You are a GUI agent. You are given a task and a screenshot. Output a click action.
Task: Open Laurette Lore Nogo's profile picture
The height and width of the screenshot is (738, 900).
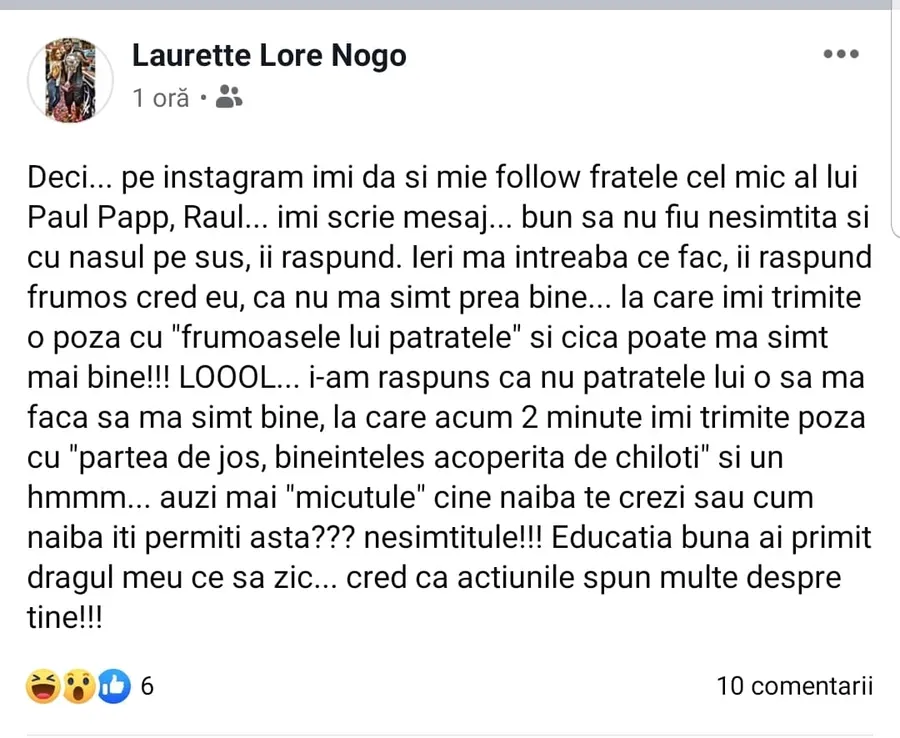click(x=70, y=80)
